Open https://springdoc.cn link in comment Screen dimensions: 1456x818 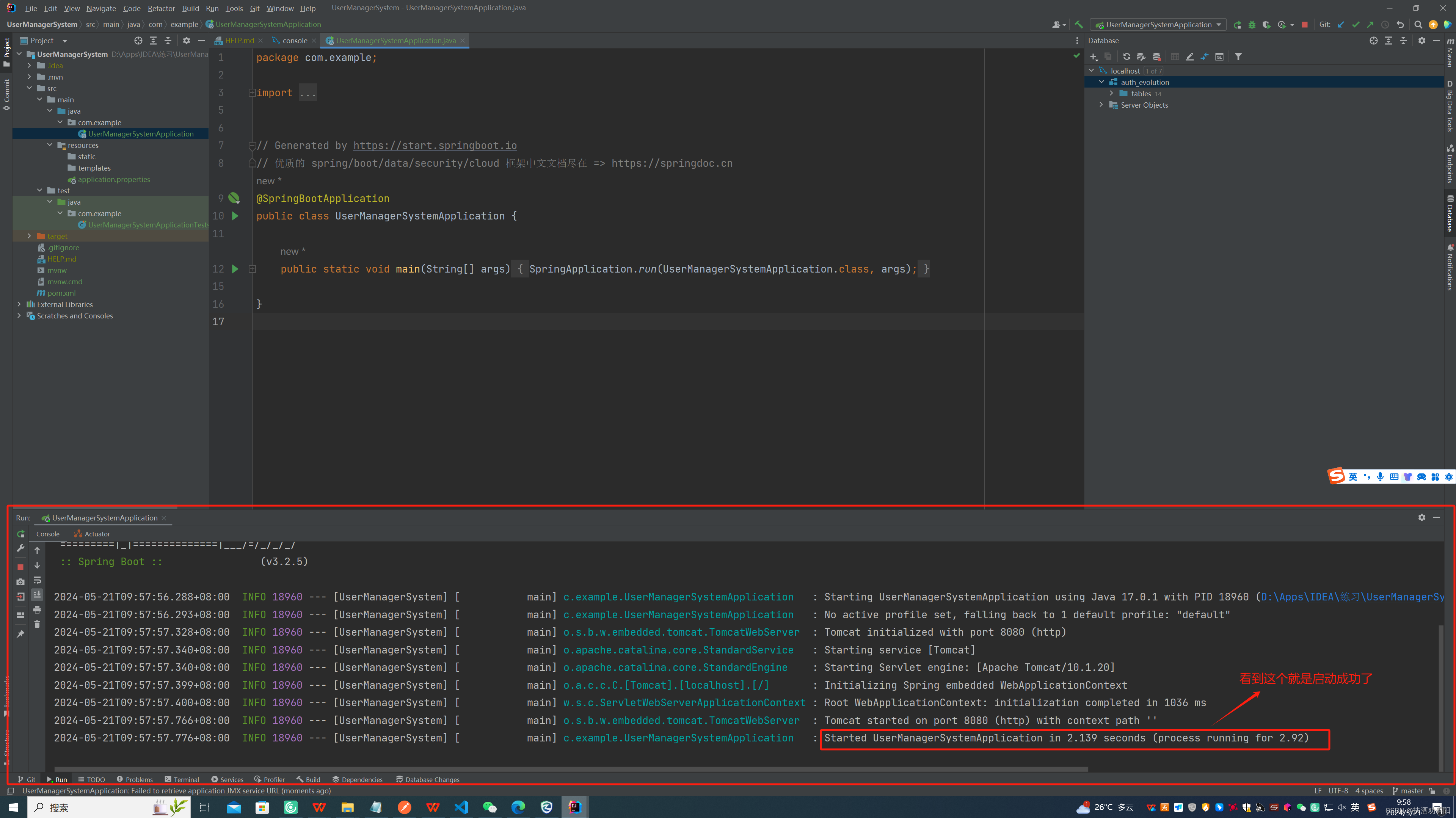click(x=672, y=163)
